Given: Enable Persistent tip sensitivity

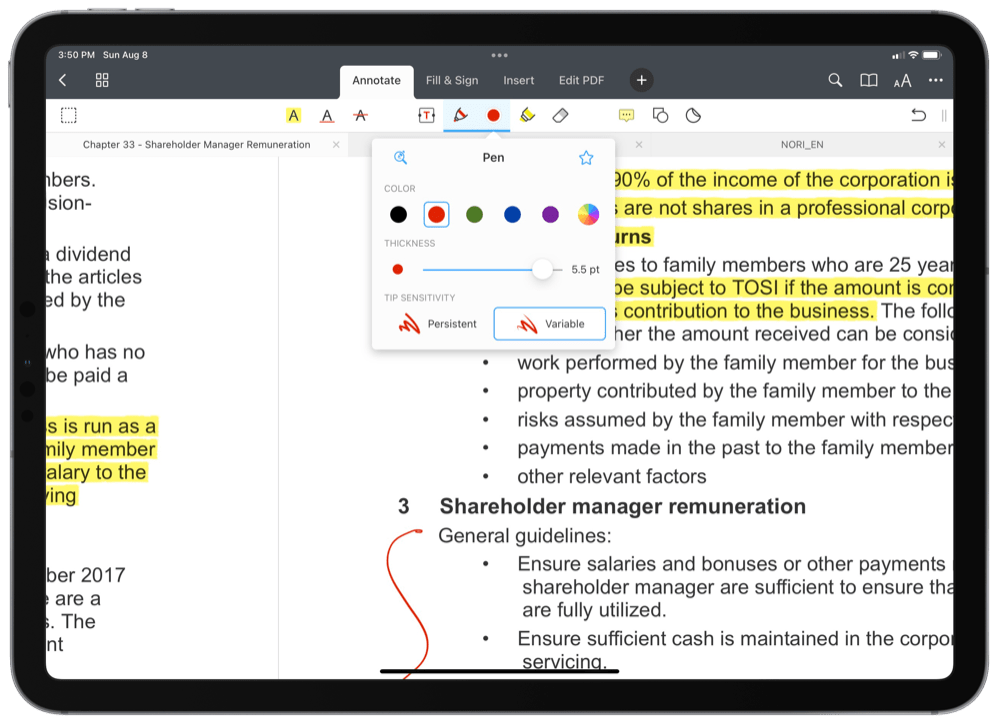Looking at the screenshot, I should click(x=438, y=323).
